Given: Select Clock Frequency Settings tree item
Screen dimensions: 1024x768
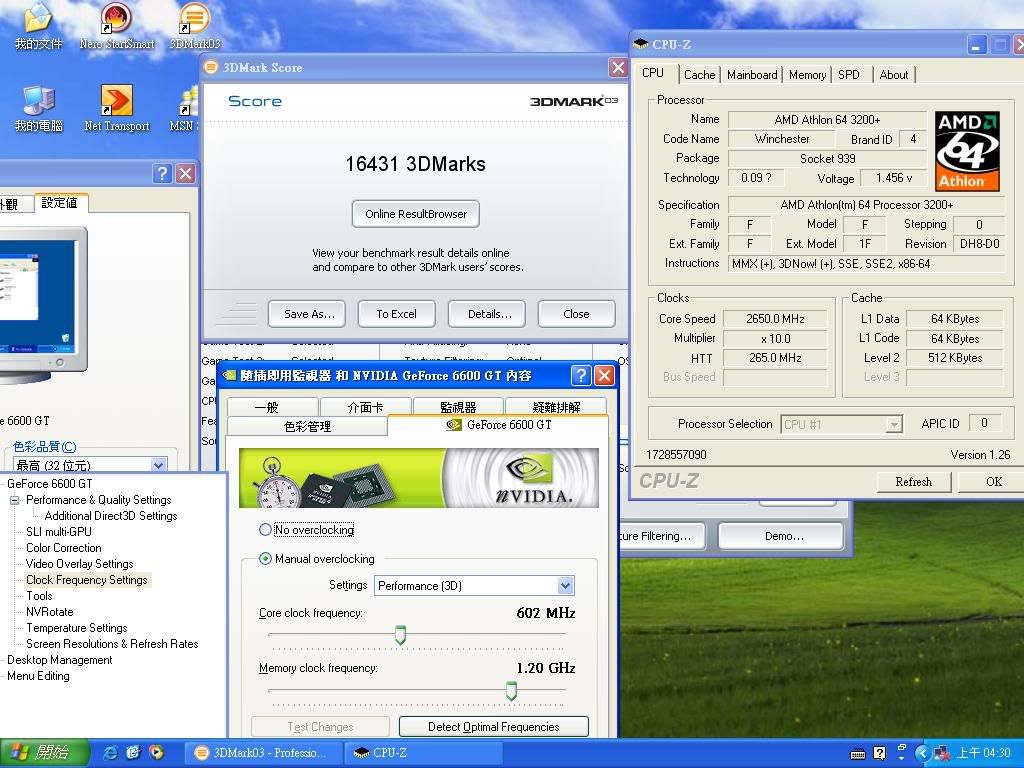Looking at the screenshot, I should point(87,580).
